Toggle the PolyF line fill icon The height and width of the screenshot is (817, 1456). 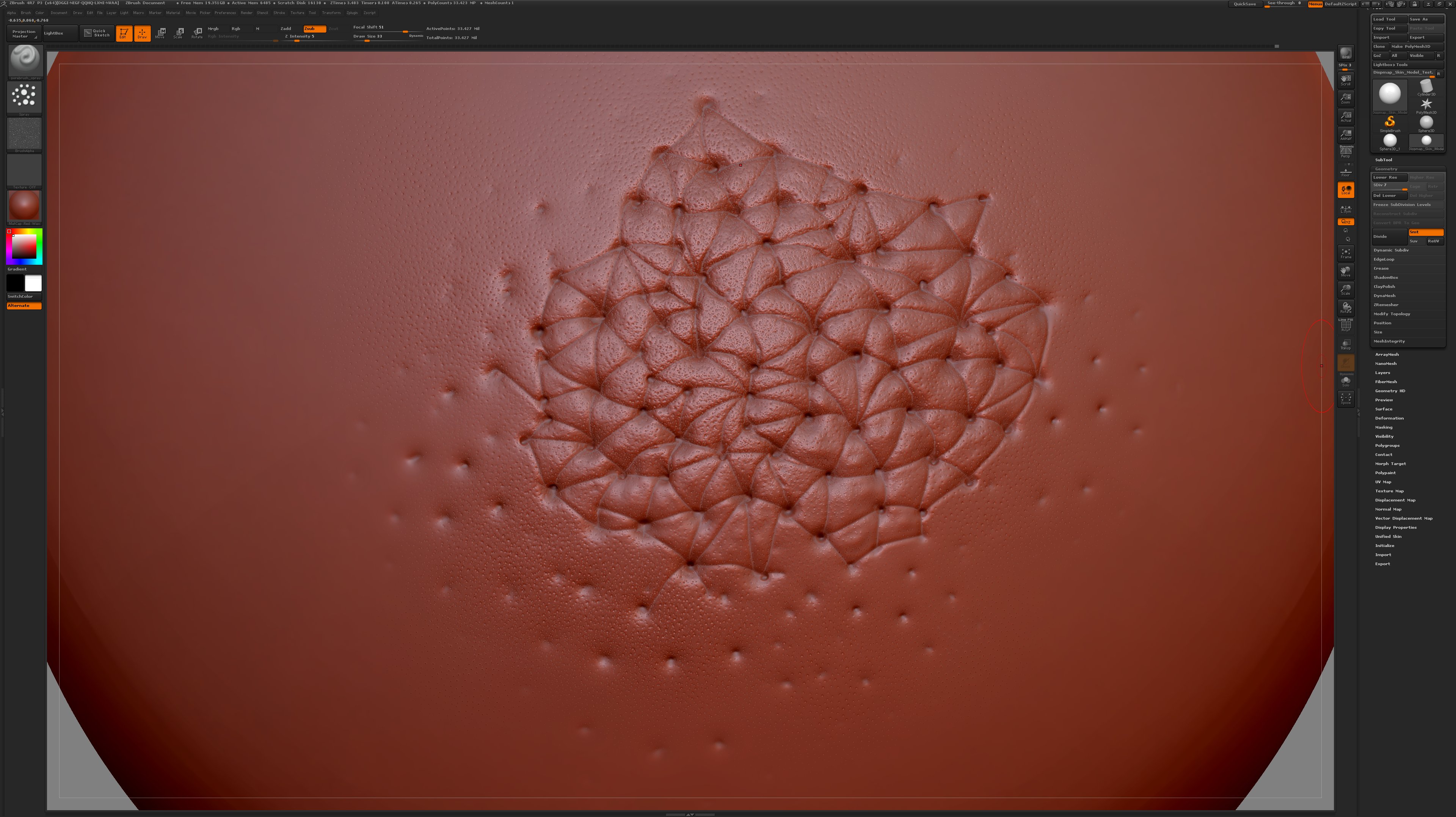pos(1346,326)
